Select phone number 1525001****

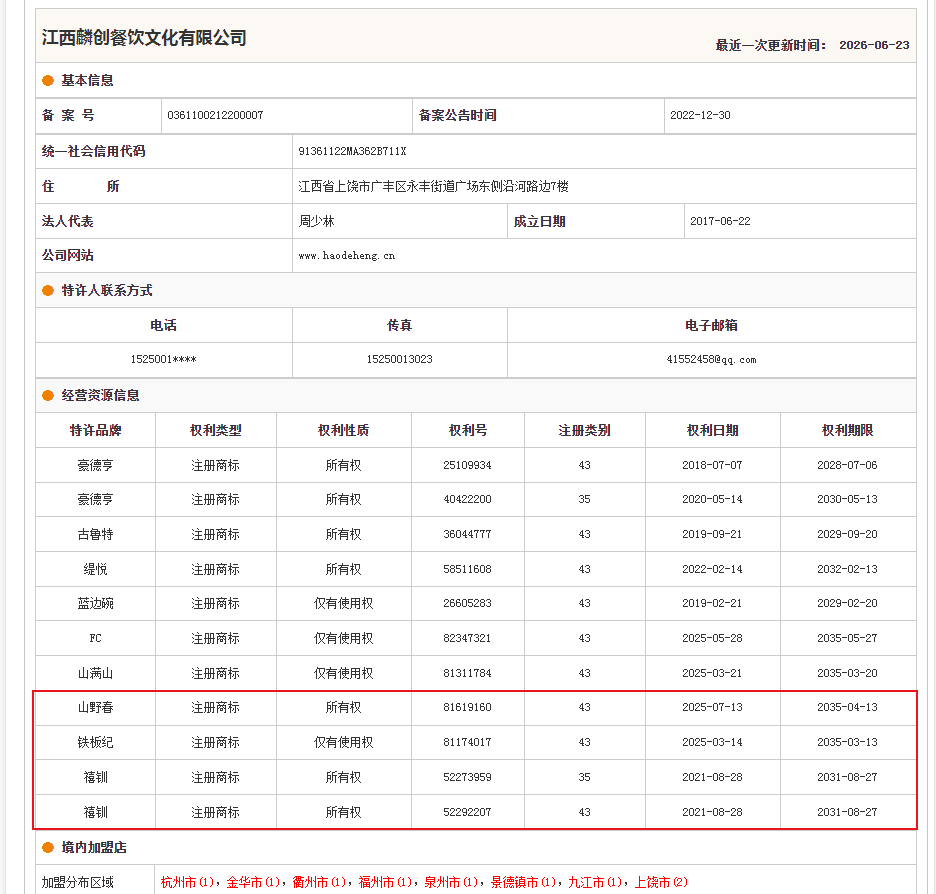164,359
